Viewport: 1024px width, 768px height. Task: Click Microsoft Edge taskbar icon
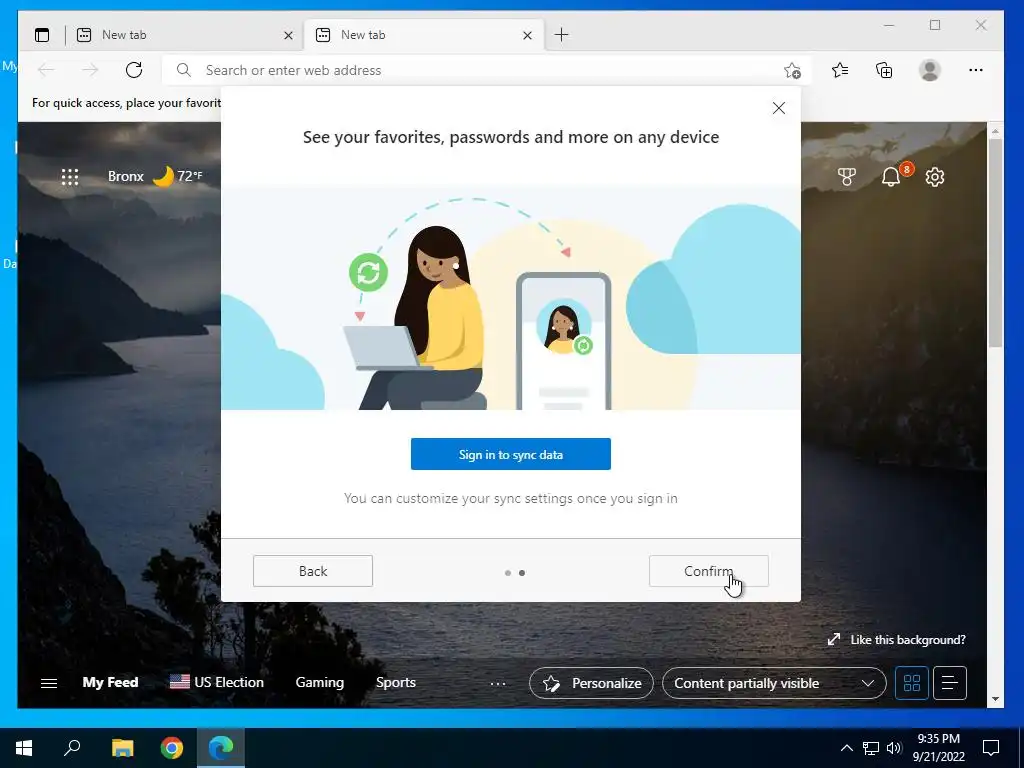point(221,748)
